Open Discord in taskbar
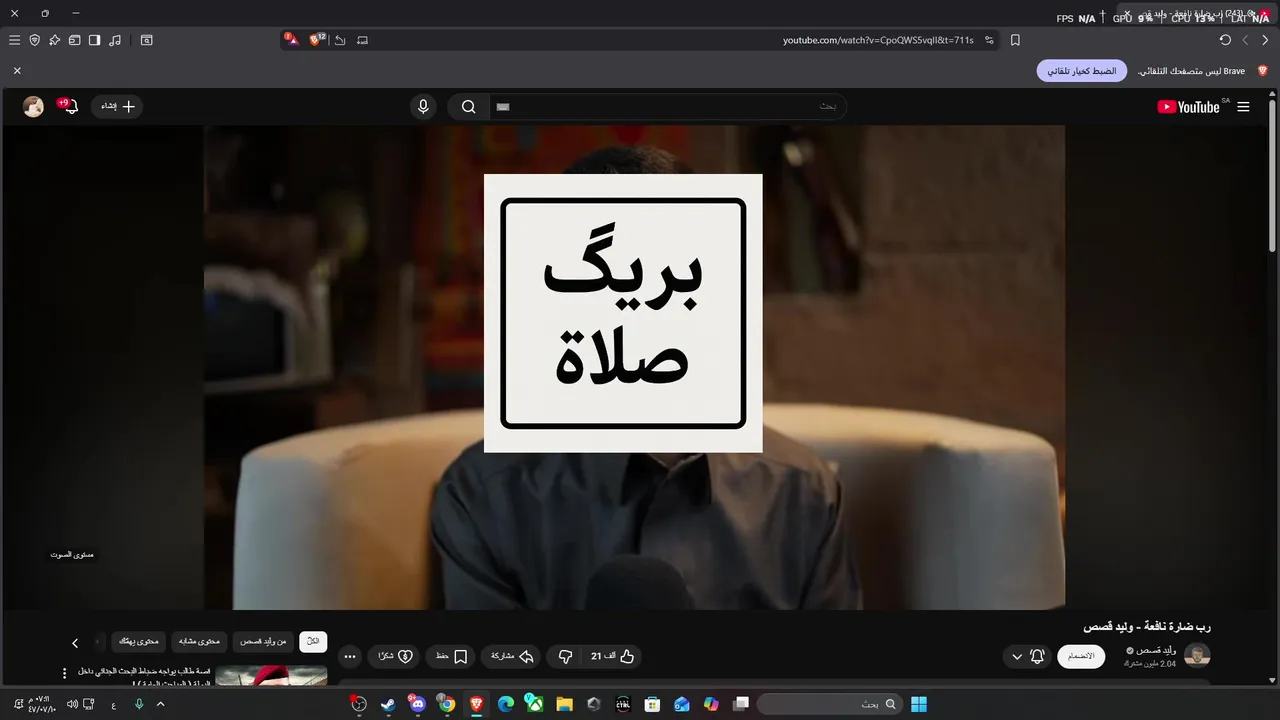This screenshot has width=1280, height=720. pos(418,704)
